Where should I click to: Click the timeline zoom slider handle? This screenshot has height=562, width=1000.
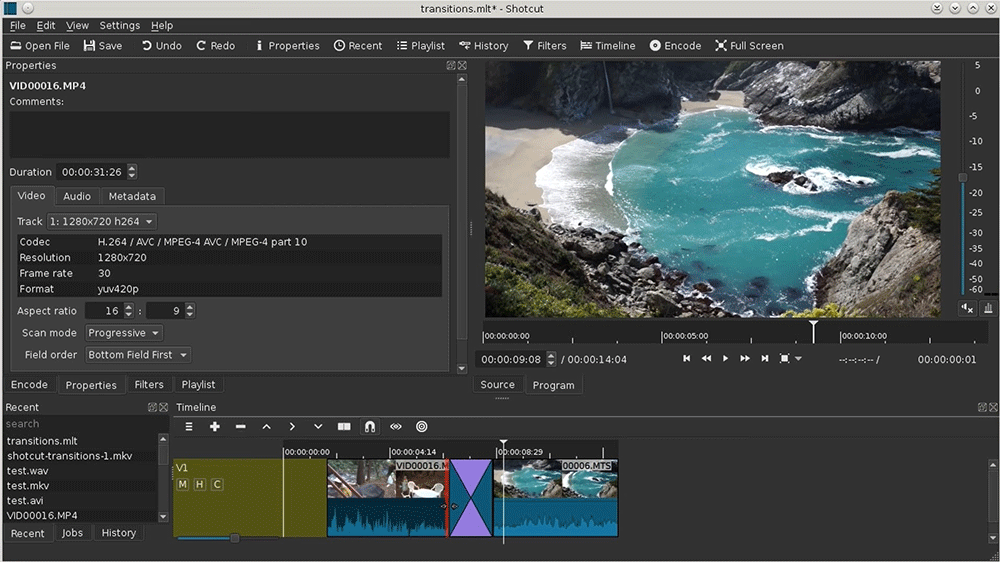click(235, 538)
